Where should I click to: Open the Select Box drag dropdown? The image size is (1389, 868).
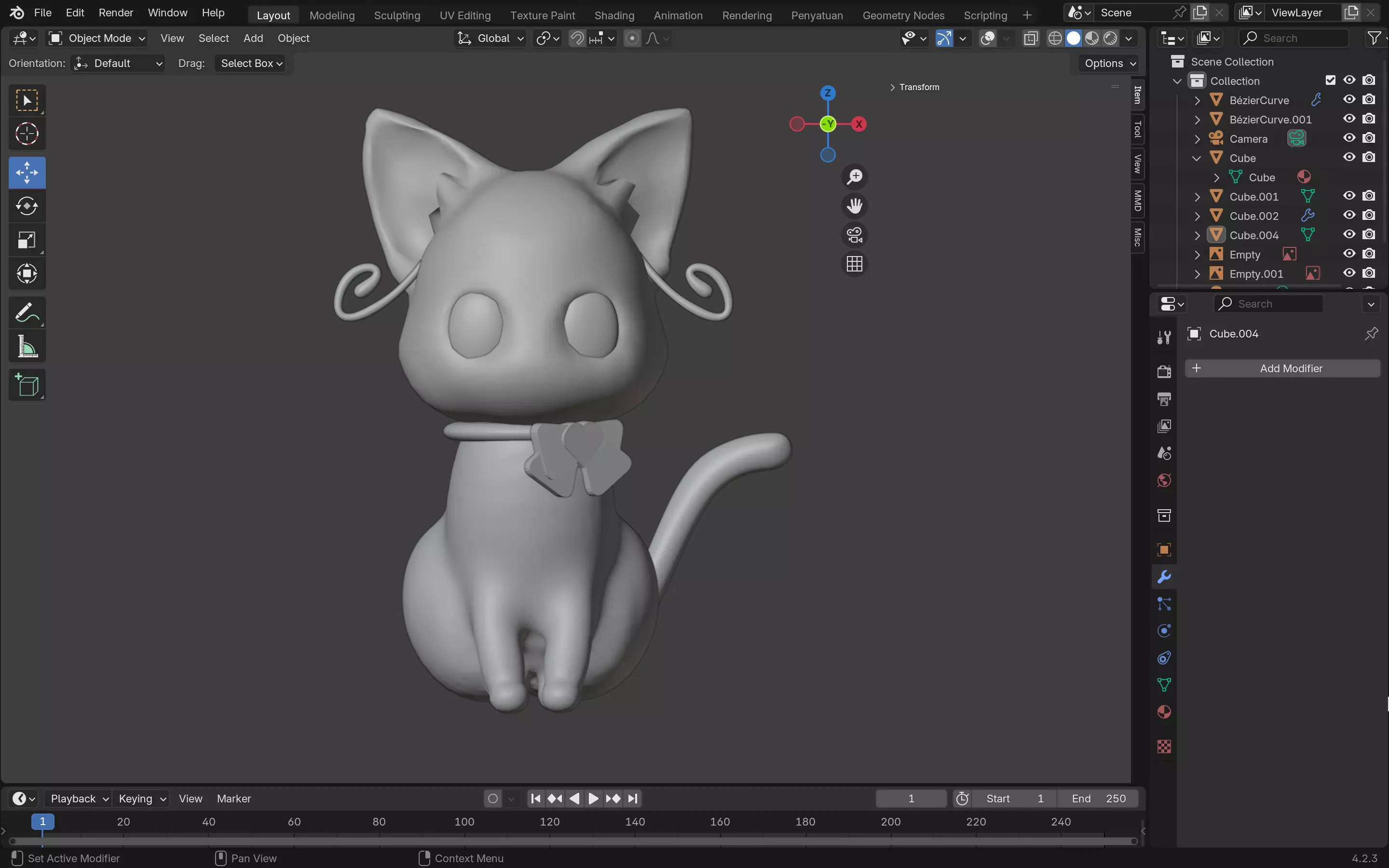251,63
